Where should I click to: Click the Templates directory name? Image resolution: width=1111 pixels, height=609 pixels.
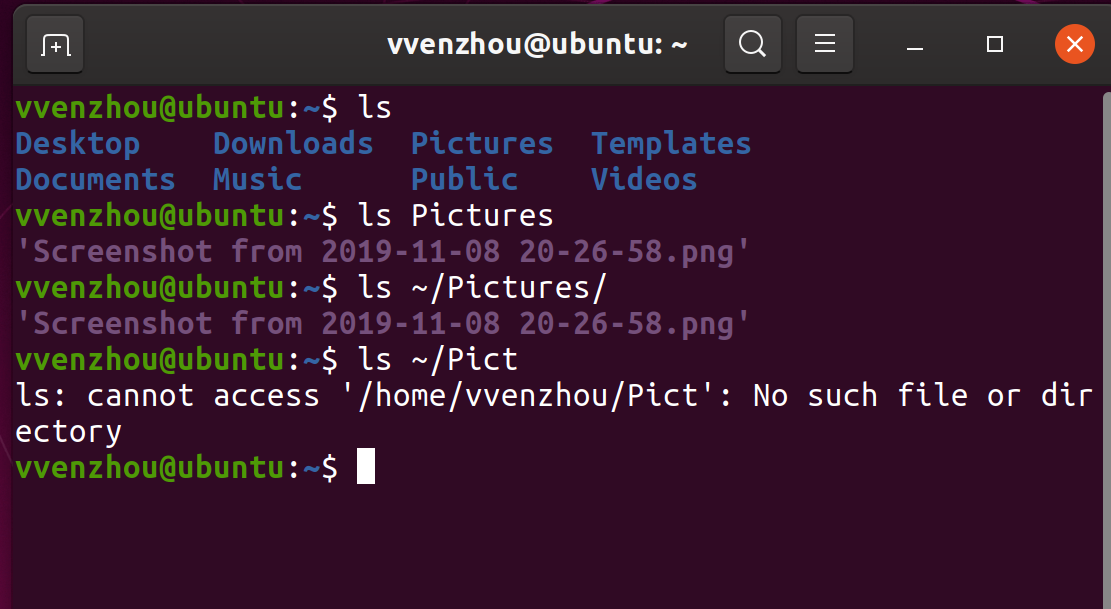671,144
